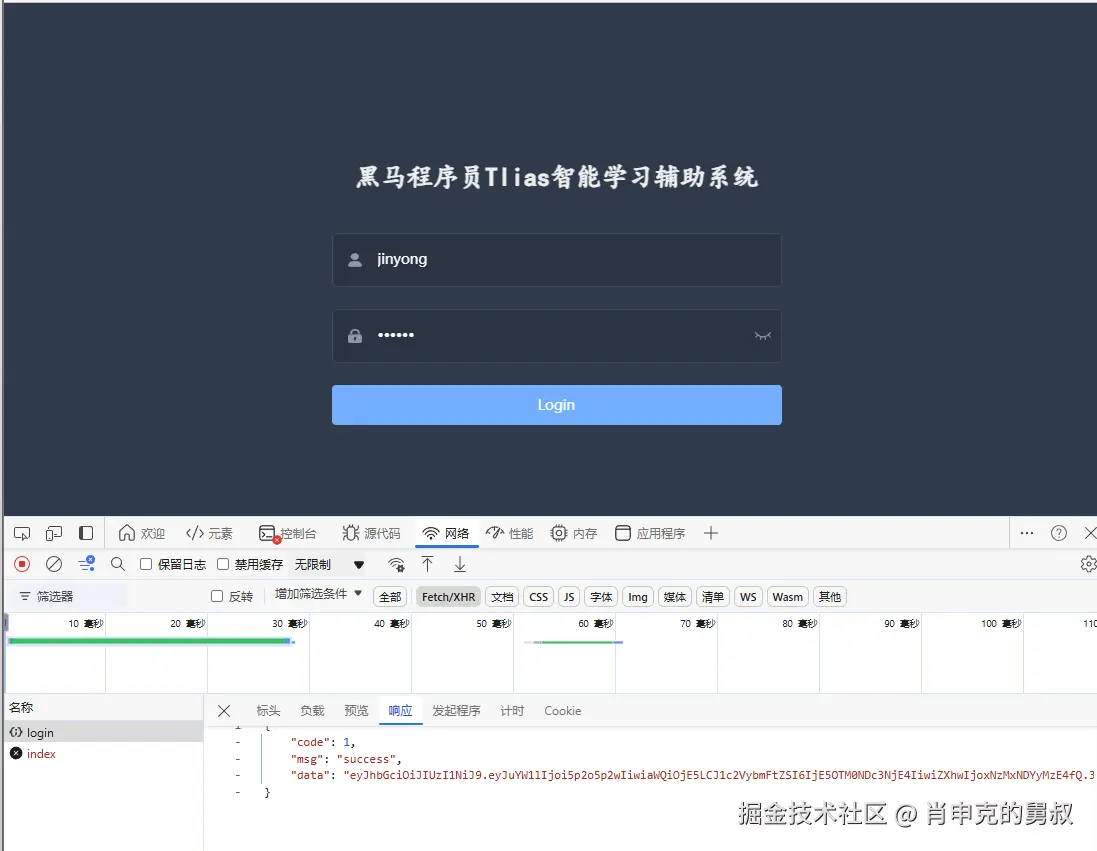The height and width of the screenshot is (851, 1097).
Task: Clear the network log icon
Action: click(x=54, y=564)
